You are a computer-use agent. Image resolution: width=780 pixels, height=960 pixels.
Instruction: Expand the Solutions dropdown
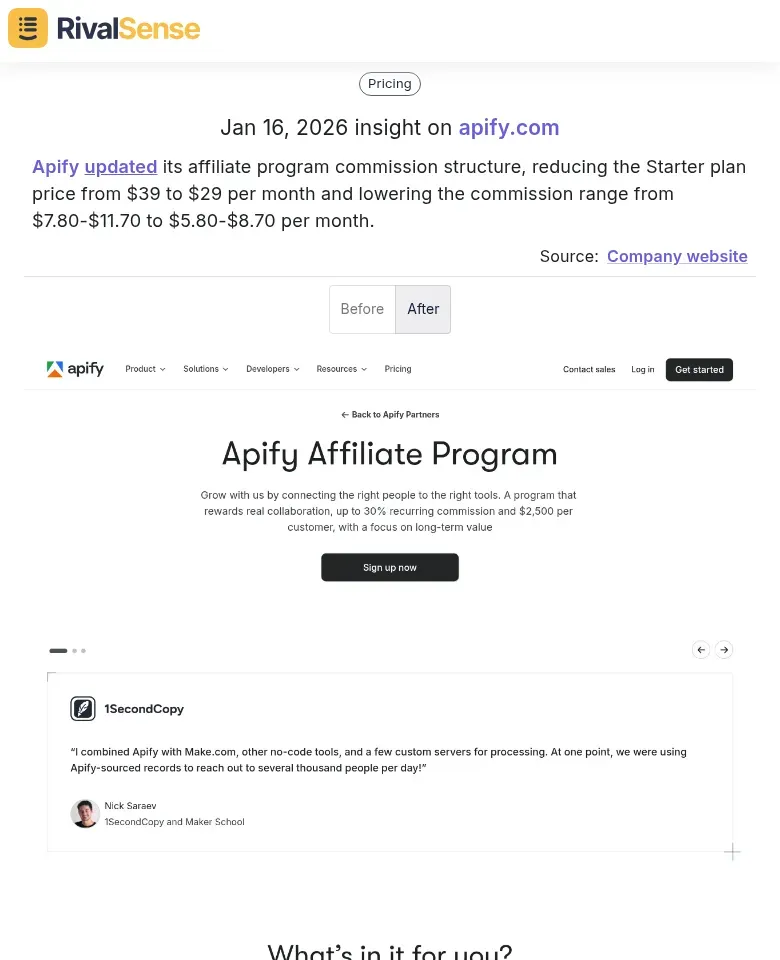click(205, 369)
